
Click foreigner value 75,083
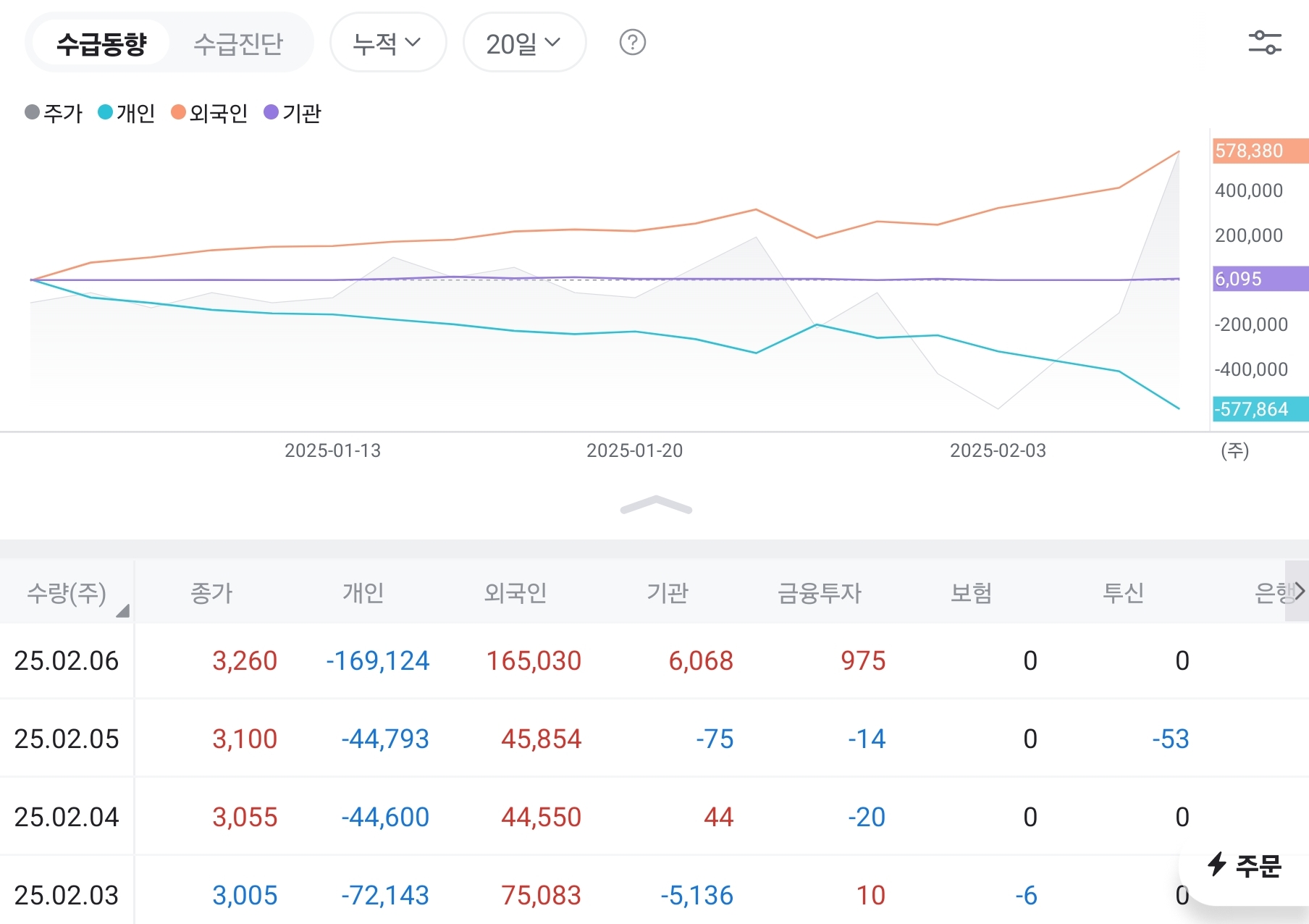542,895
